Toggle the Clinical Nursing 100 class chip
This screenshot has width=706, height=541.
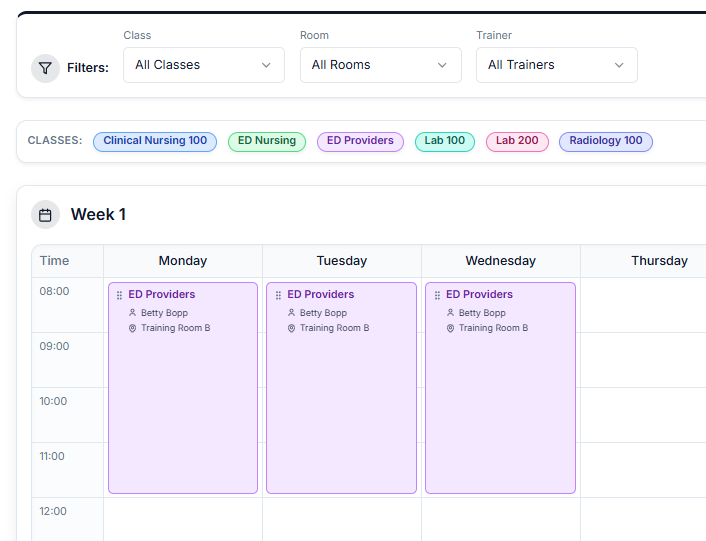pyautogui.click(x=155, y=141)
